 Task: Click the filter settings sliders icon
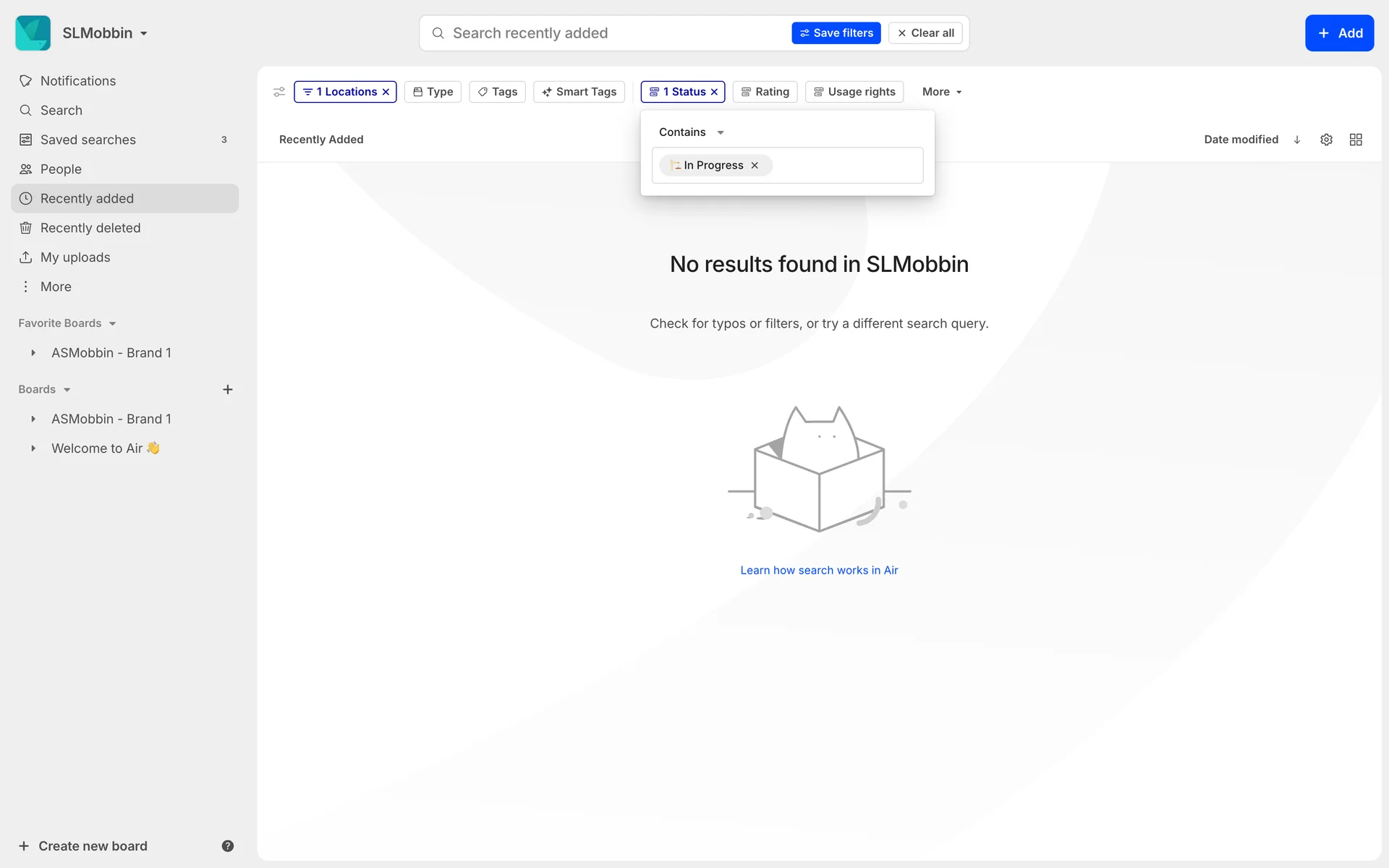coord(279,92)
